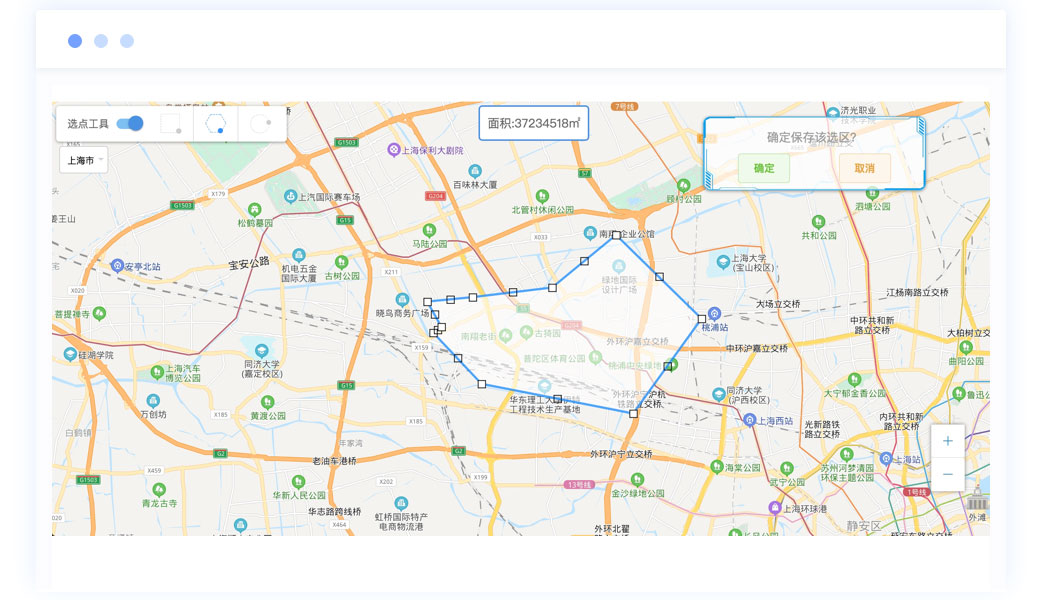Click the 中环沪嘉立交桥 interchange label
The width and height of the screenshot is (1040, 600).
click(x=757, y=348)
